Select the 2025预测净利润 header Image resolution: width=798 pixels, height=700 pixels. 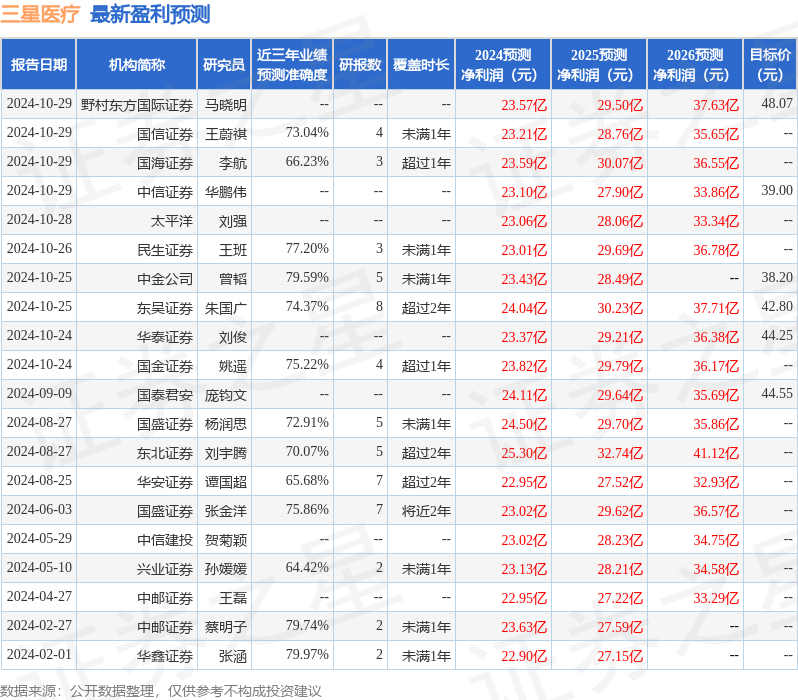(599, 65)
